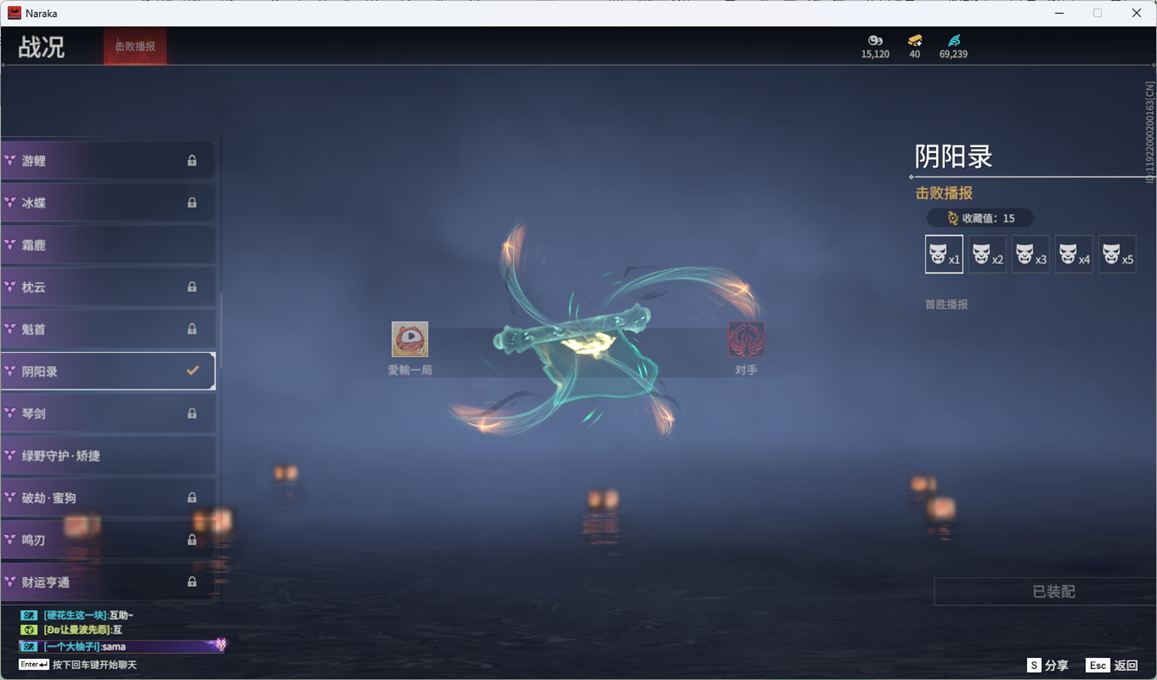The height and width of the screenshot is (680, 1157).
Task: Select the x4 kill mask icon
Action: (x=1074, y=254)
